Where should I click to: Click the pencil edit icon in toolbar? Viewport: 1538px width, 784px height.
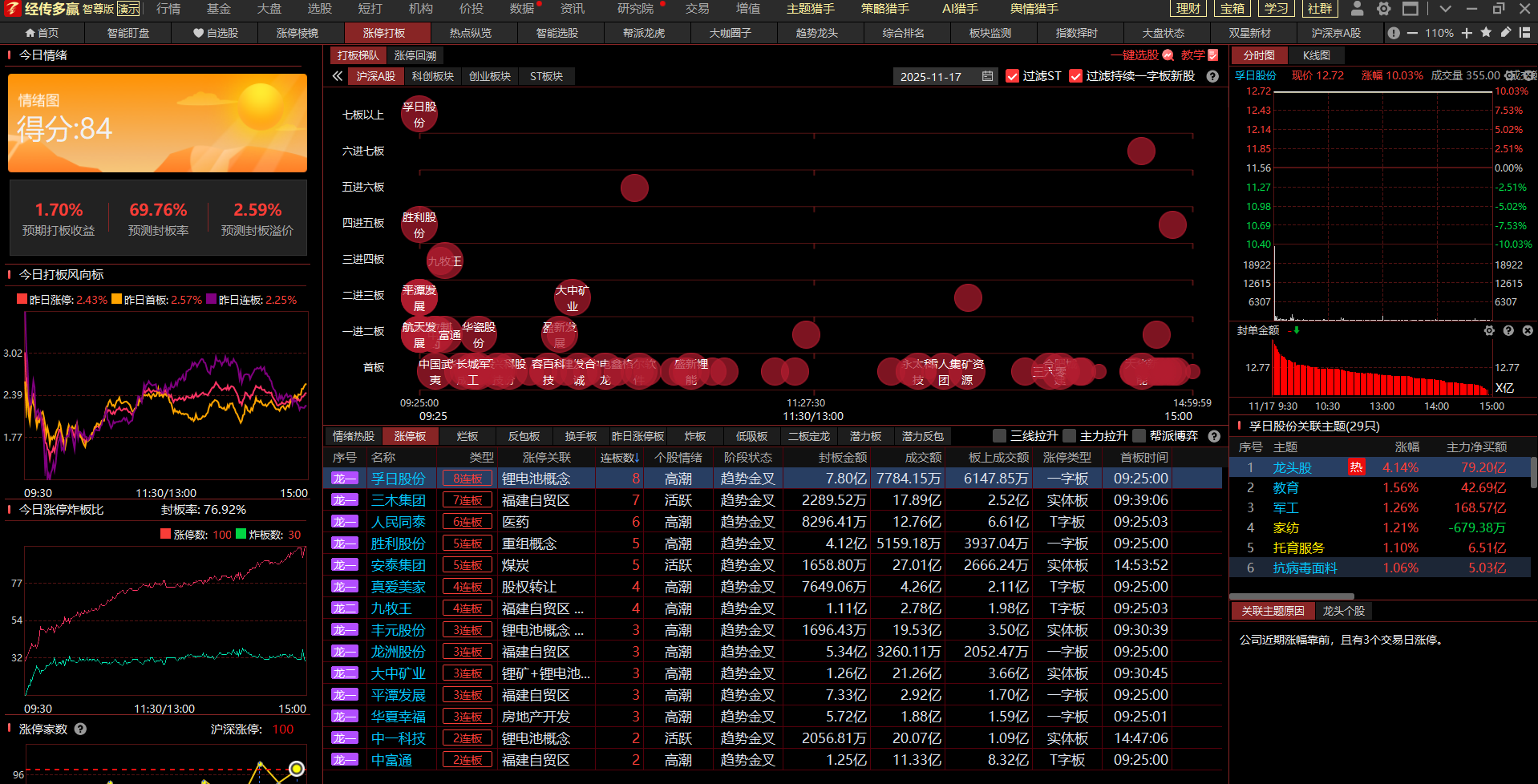pyautogui.click(x=1505, y=33)
